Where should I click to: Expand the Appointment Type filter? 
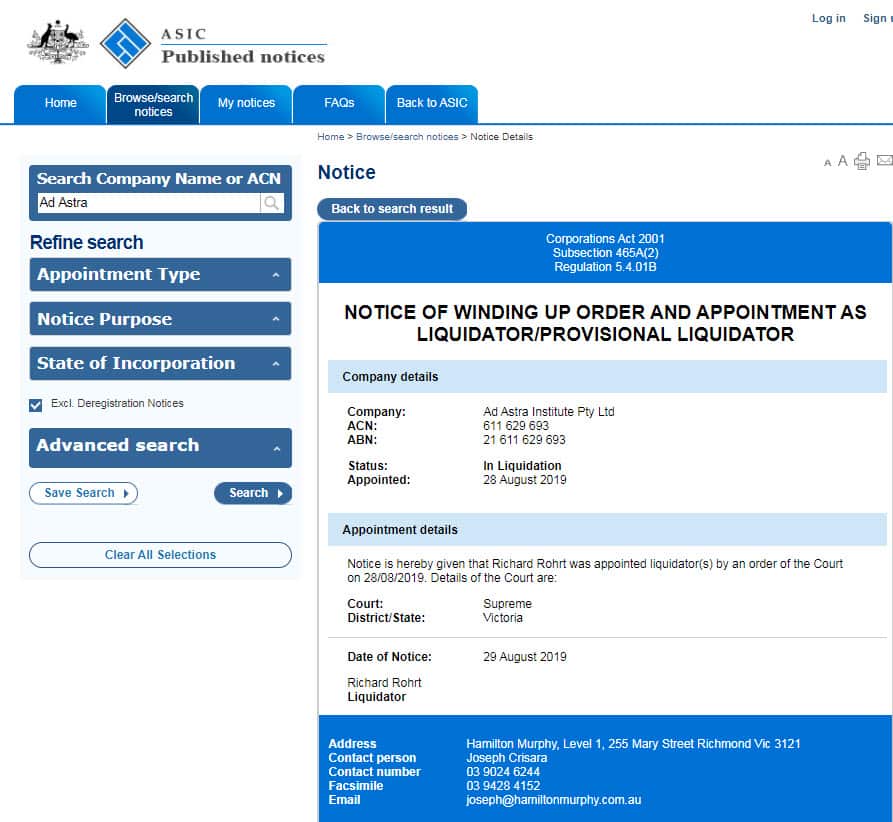pos(160,274)
